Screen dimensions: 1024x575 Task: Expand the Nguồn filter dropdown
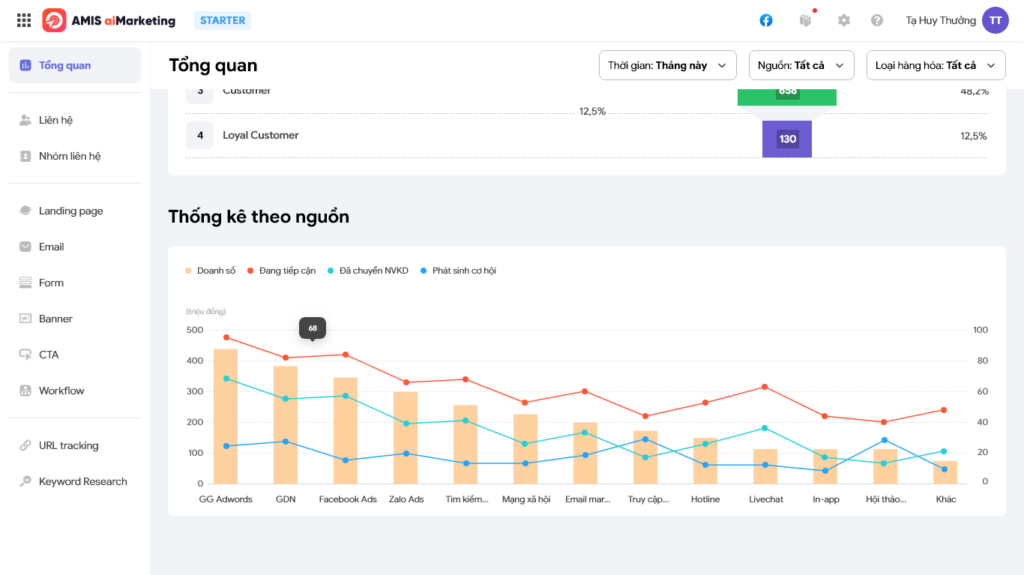(801, 65)
